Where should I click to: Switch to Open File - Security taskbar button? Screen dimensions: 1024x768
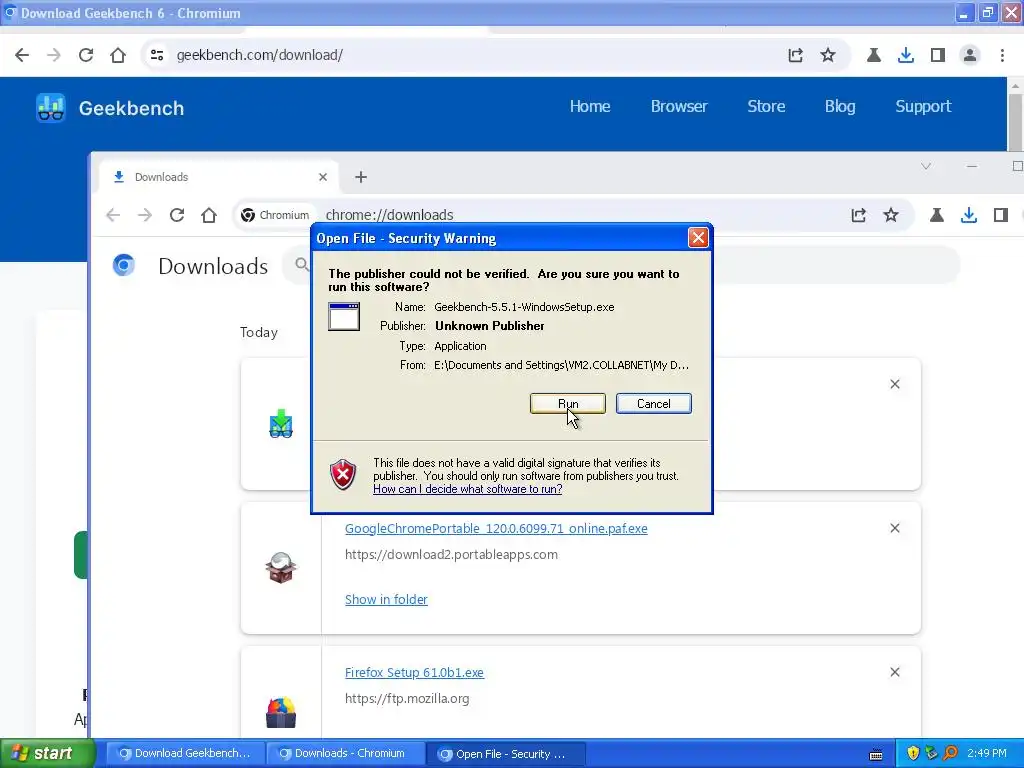click(506, 754)
